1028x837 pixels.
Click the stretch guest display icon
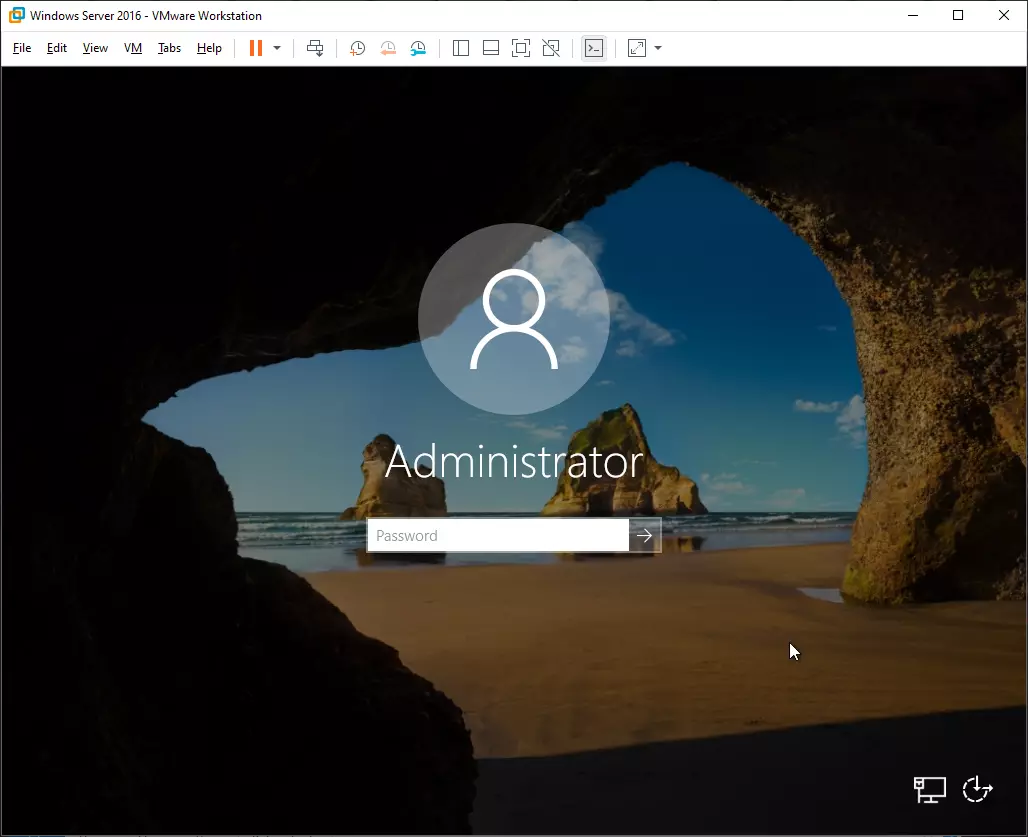point(637,48)
